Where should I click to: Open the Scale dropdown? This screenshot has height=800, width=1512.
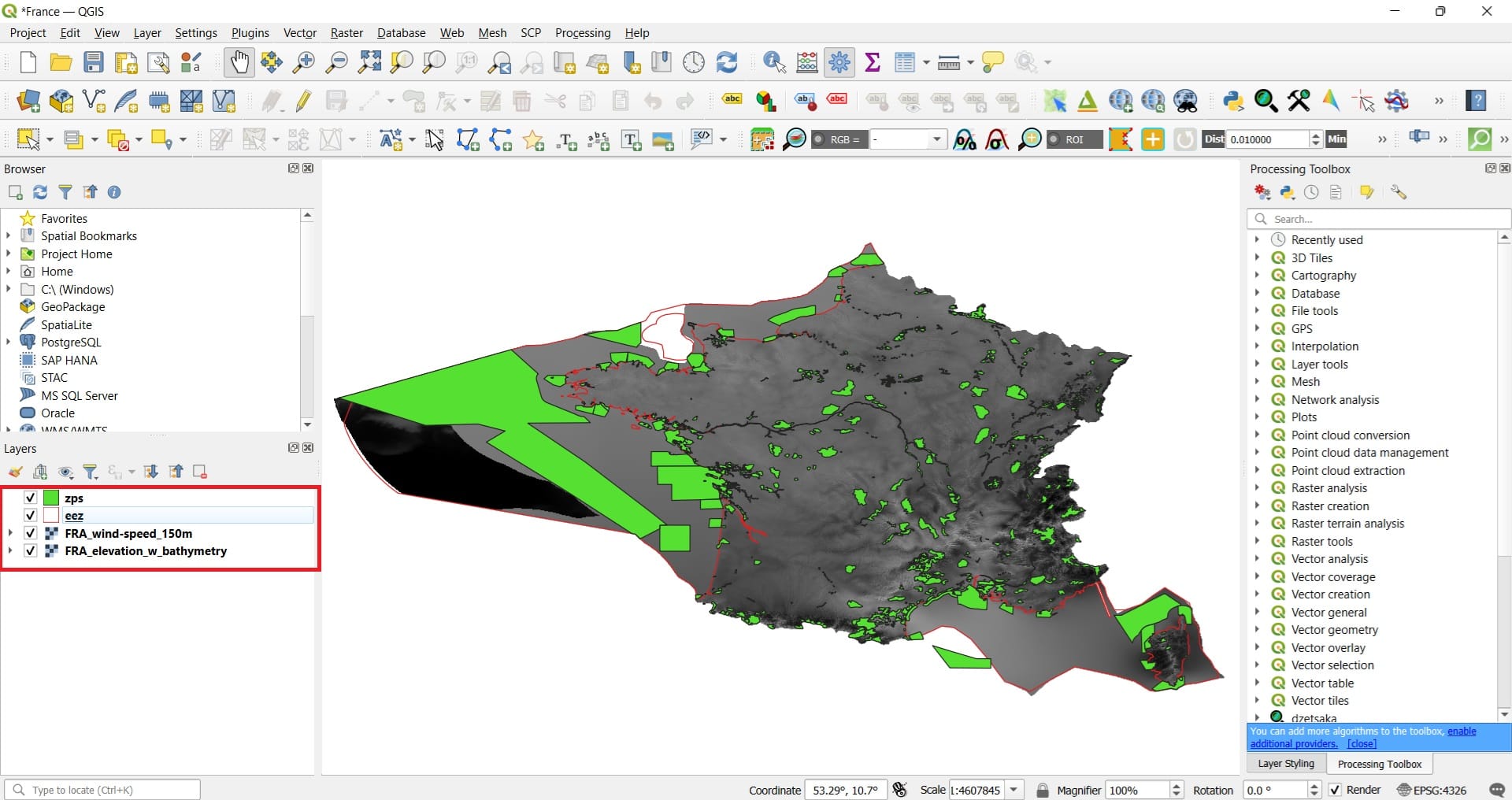pyautogui.click(x=1014, y=790)
